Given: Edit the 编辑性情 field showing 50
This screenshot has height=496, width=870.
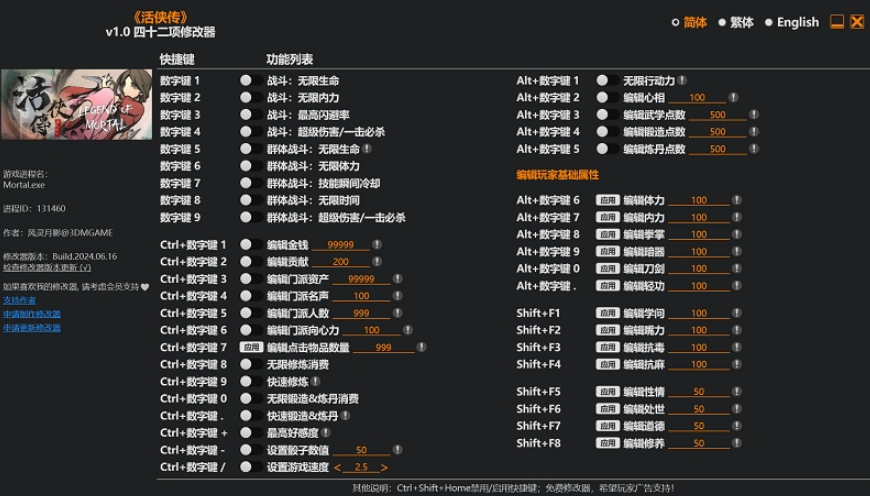Looking at the screenshot, I should point(699,392).
